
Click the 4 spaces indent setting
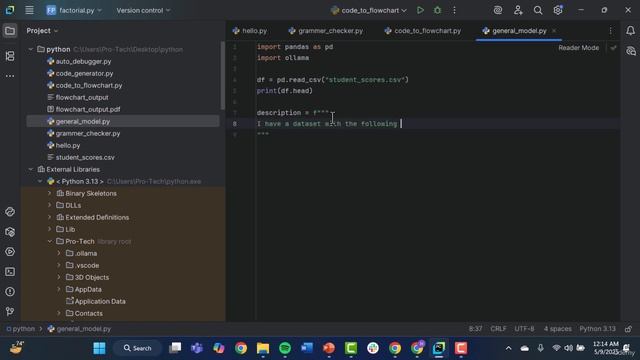point(557,329)
